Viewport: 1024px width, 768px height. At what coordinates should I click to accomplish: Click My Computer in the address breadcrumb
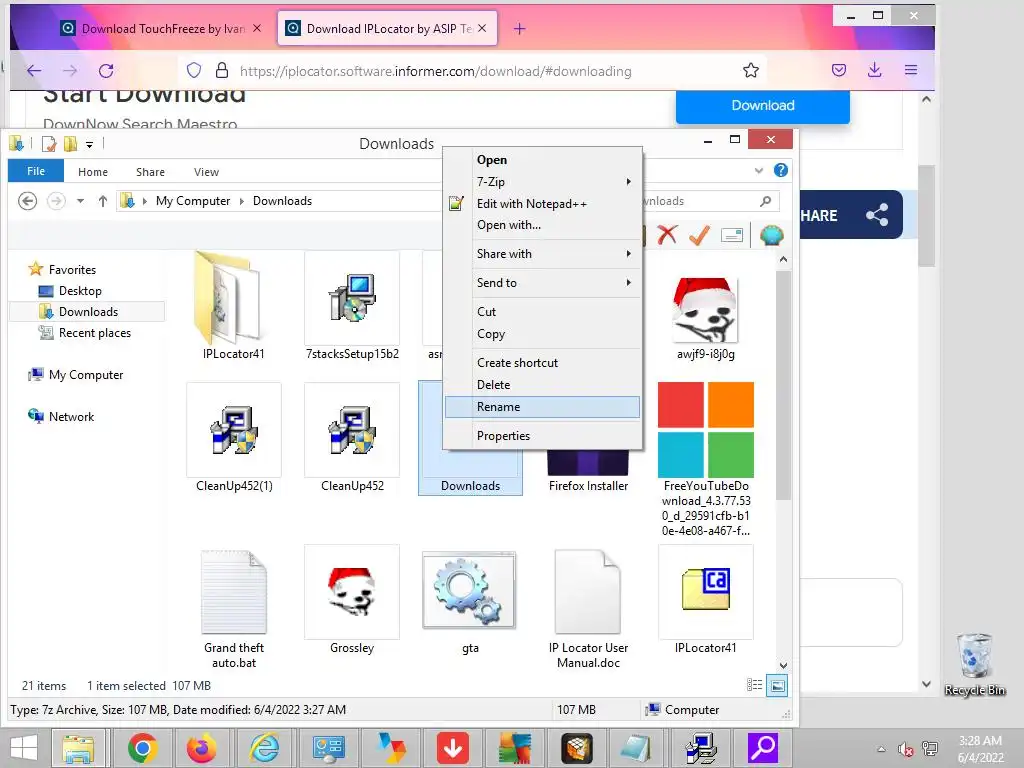(x=193, y=200)
